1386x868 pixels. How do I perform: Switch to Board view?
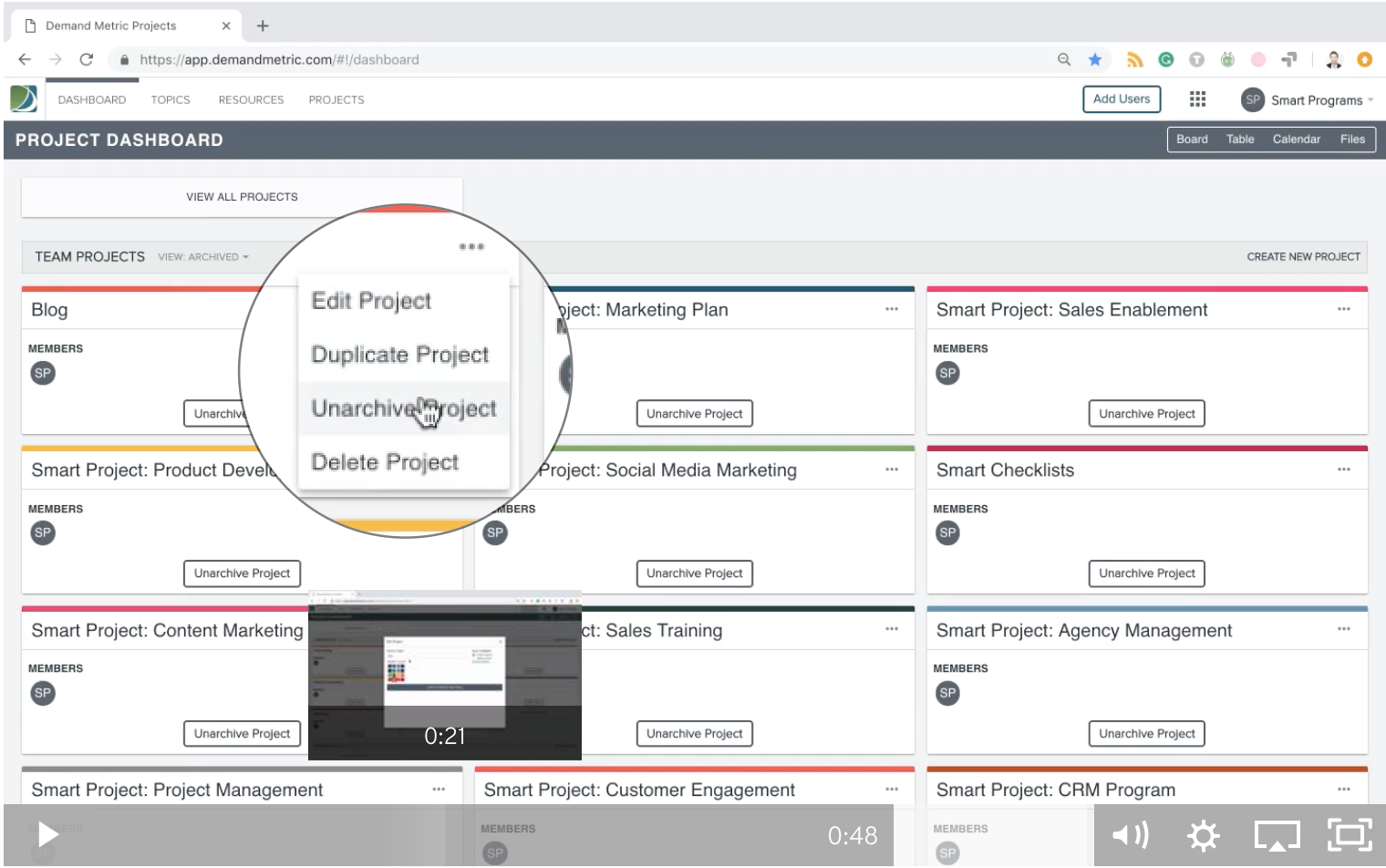click(x=1192, y=139)
